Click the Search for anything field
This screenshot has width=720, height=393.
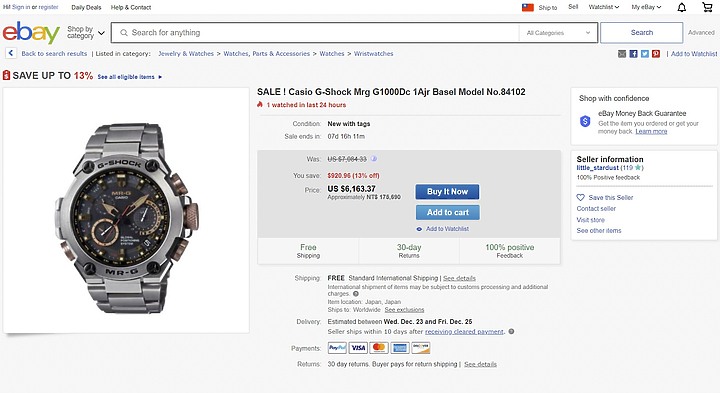click(x=315, y=33)
